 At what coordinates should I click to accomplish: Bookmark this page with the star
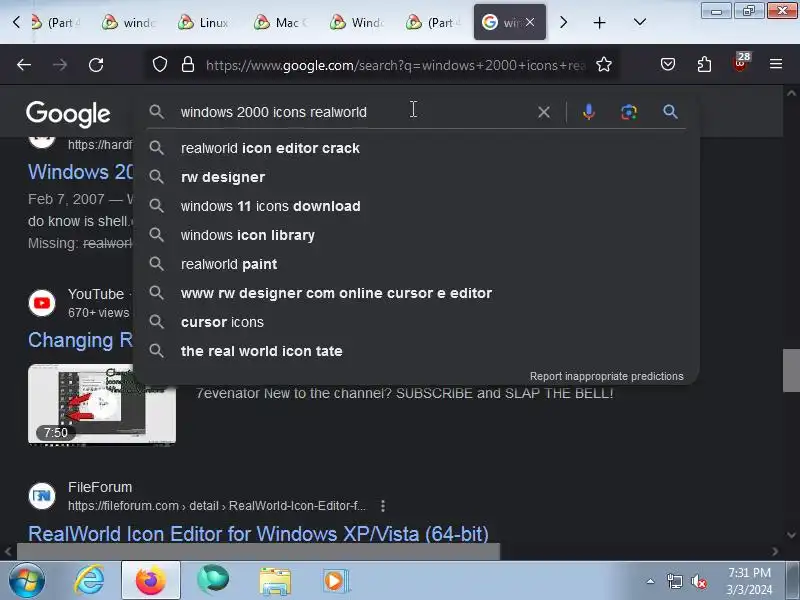click(x=604, y=65)
